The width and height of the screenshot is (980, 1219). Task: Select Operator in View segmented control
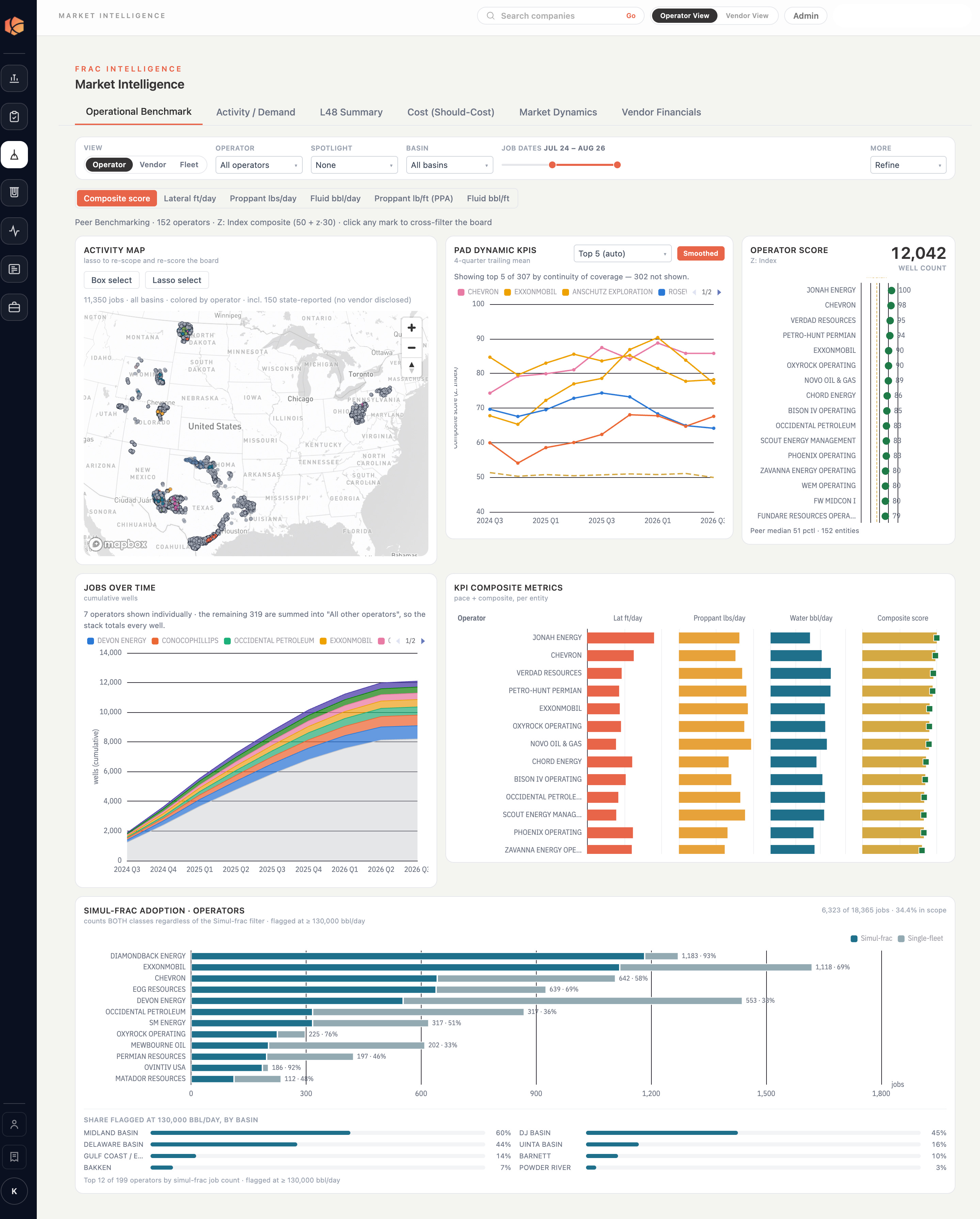click(x=109, y=165)
